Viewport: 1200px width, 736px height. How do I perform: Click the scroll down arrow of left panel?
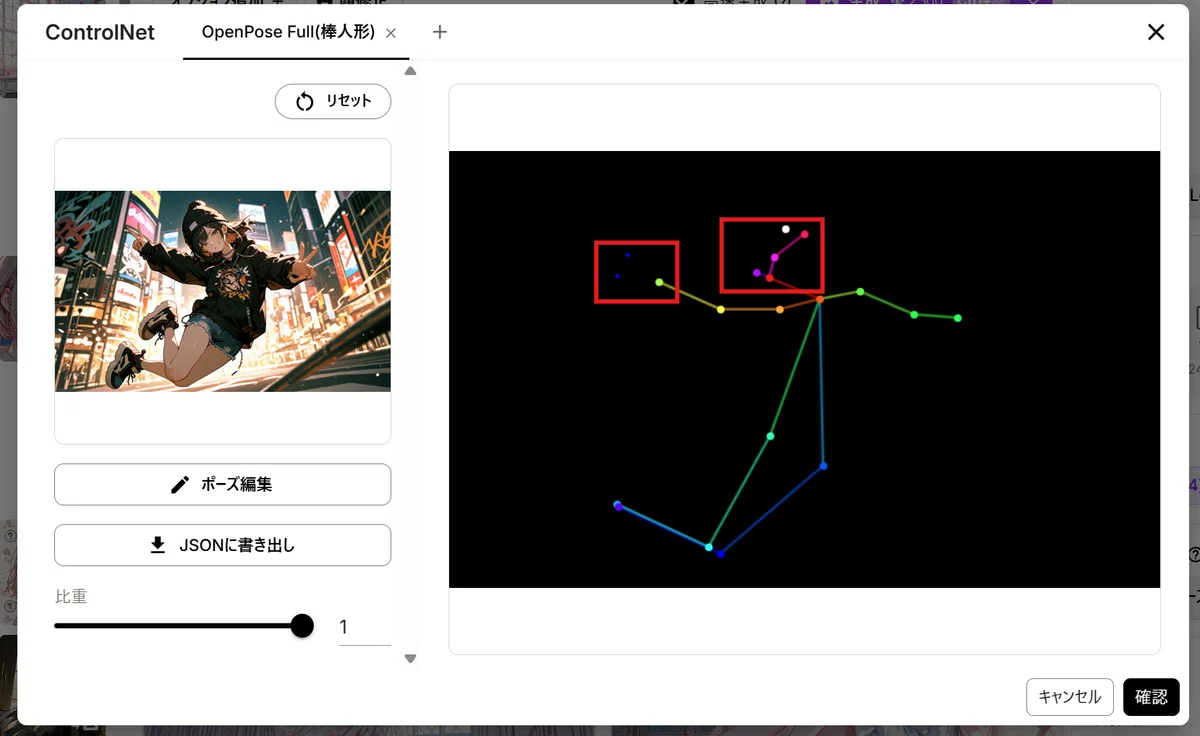[x=410, y=658]
